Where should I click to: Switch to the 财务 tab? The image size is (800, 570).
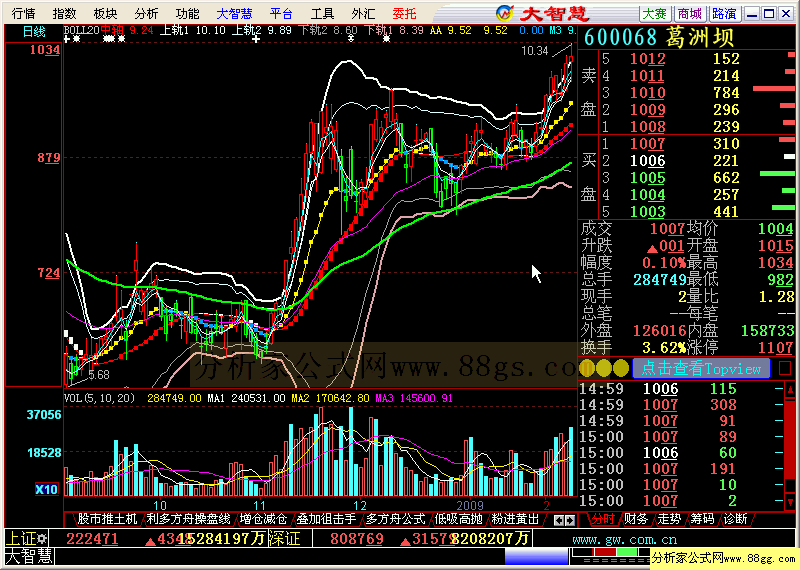(x=636, y=519)
